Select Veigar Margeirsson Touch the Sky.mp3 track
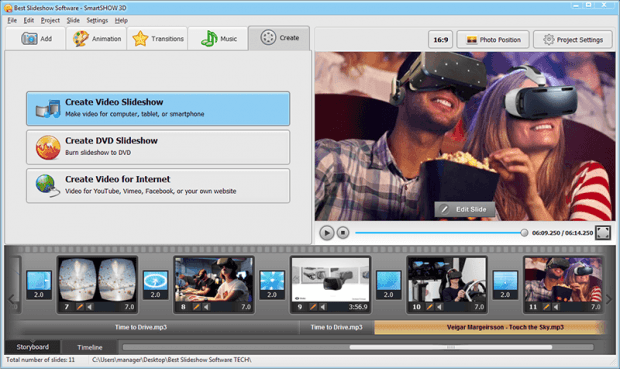This screenshot has width=620, height=369. click(490, 327)
